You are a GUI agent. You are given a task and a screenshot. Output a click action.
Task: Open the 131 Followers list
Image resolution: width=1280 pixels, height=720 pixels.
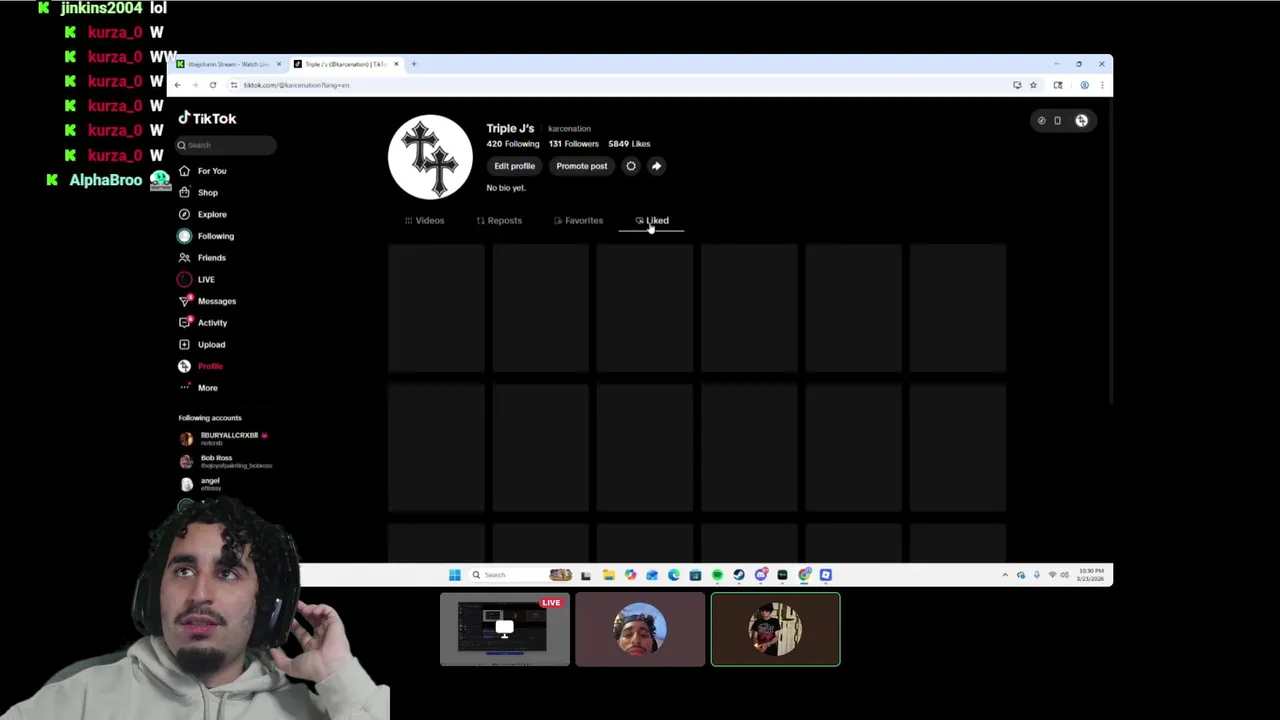(x=573, y=144)
